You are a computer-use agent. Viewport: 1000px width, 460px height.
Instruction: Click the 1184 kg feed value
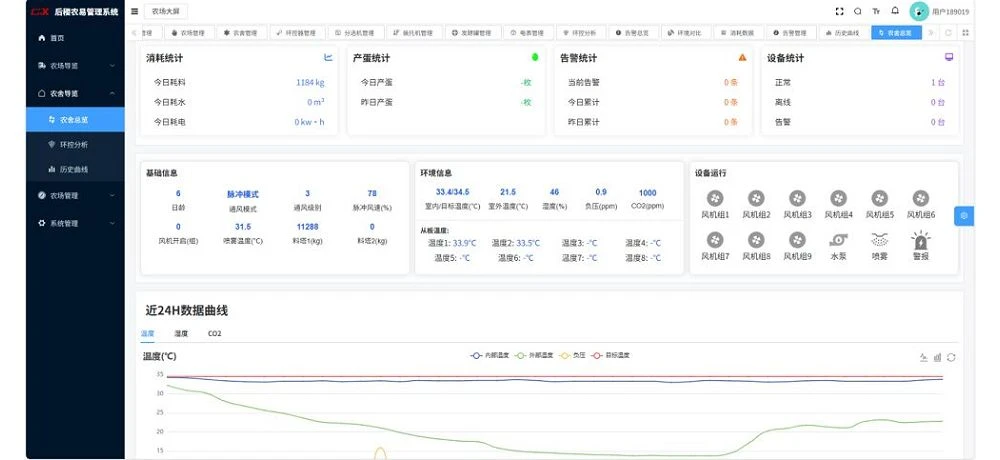[x=310, y=82]
